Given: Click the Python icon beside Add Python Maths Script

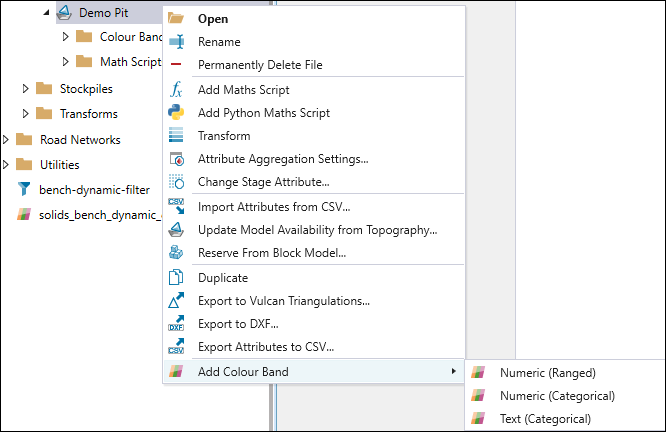Looking at the screenshot, I should coord(176,113).
